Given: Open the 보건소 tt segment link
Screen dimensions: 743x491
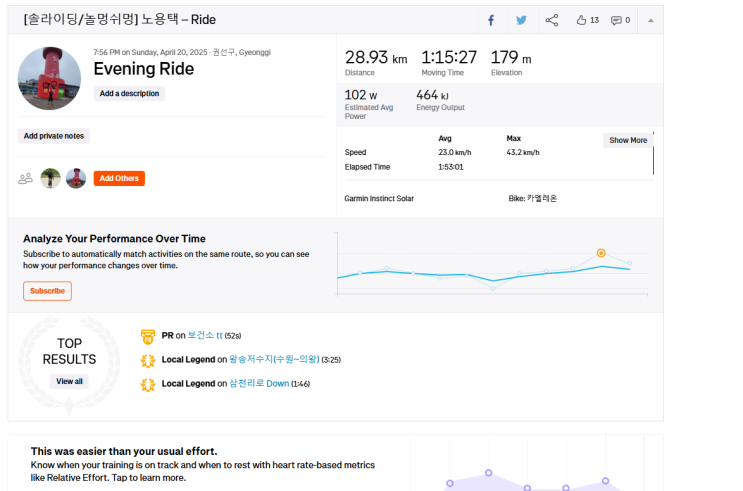Looking at the screenshot, I should (x=205, y=335).
